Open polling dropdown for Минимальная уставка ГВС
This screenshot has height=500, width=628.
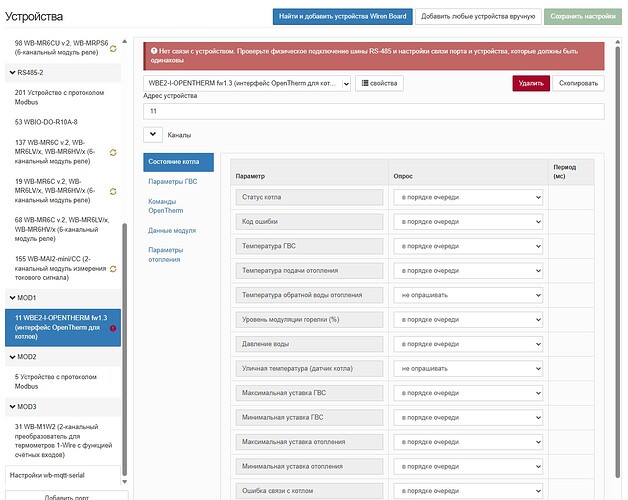pyautogui.click(x=468, y=417)
